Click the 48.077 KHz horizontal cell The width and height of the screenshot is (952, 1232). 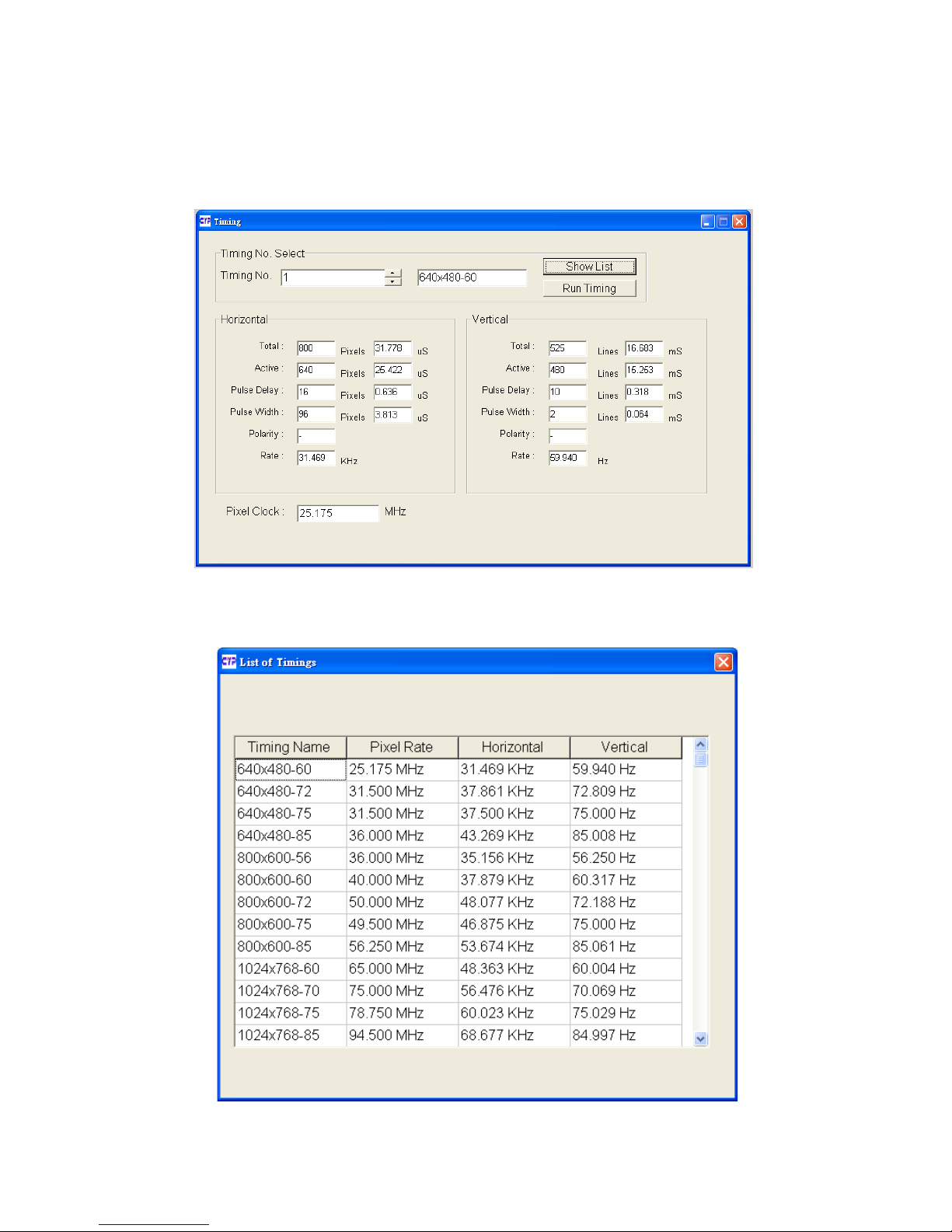click(x=514, y=902)
